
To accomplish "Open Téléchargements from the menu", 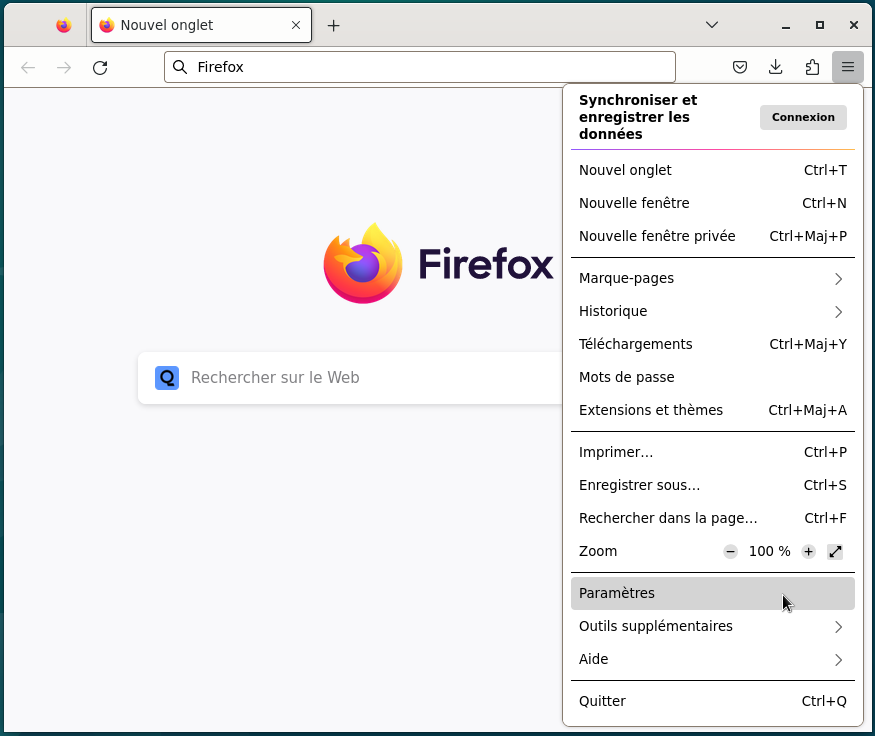I will coord(713,344).
